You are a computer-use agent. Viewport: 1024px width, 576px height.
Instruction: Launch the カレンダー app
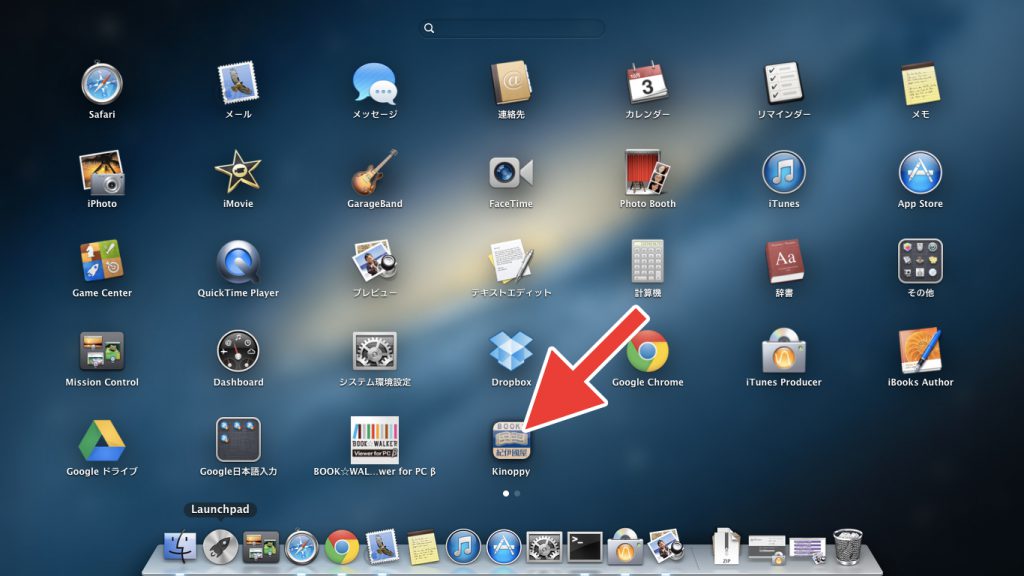pyautogui.click(x=647, y=83)
